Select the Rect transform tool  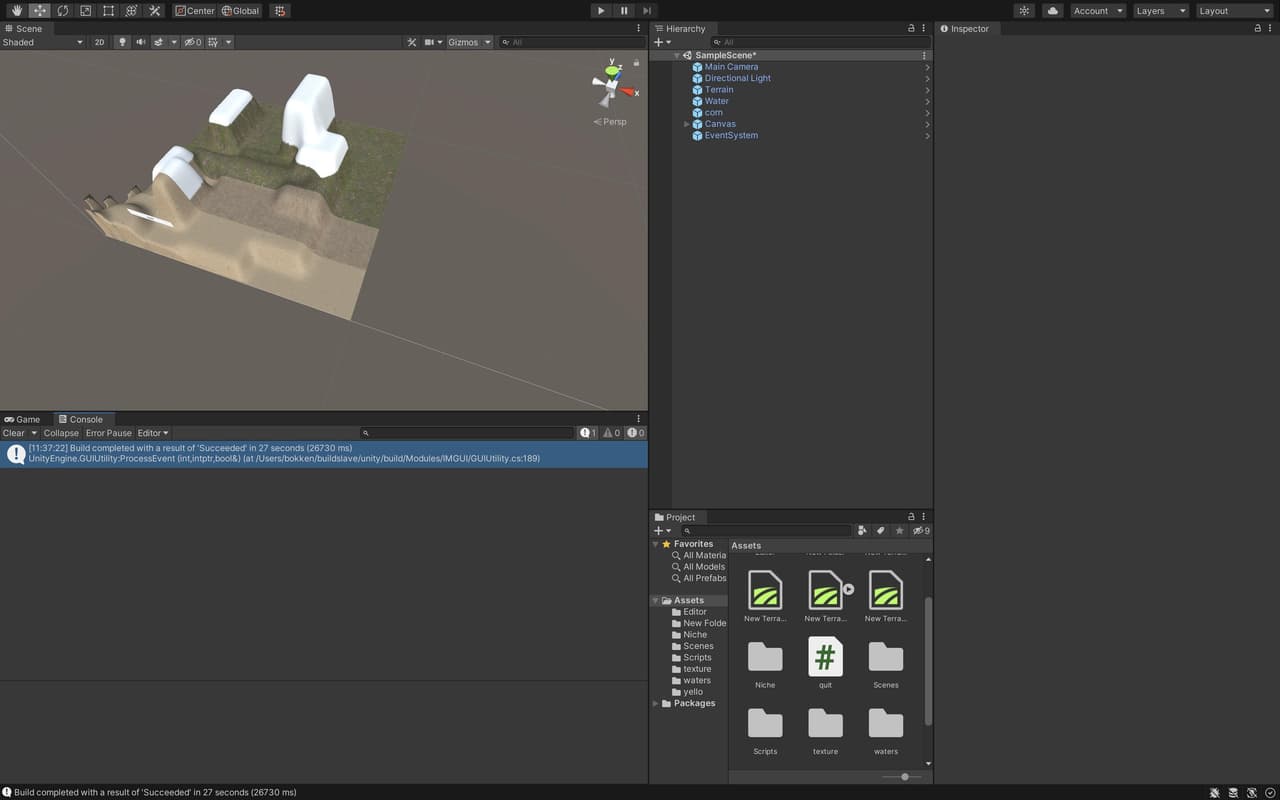109,11
